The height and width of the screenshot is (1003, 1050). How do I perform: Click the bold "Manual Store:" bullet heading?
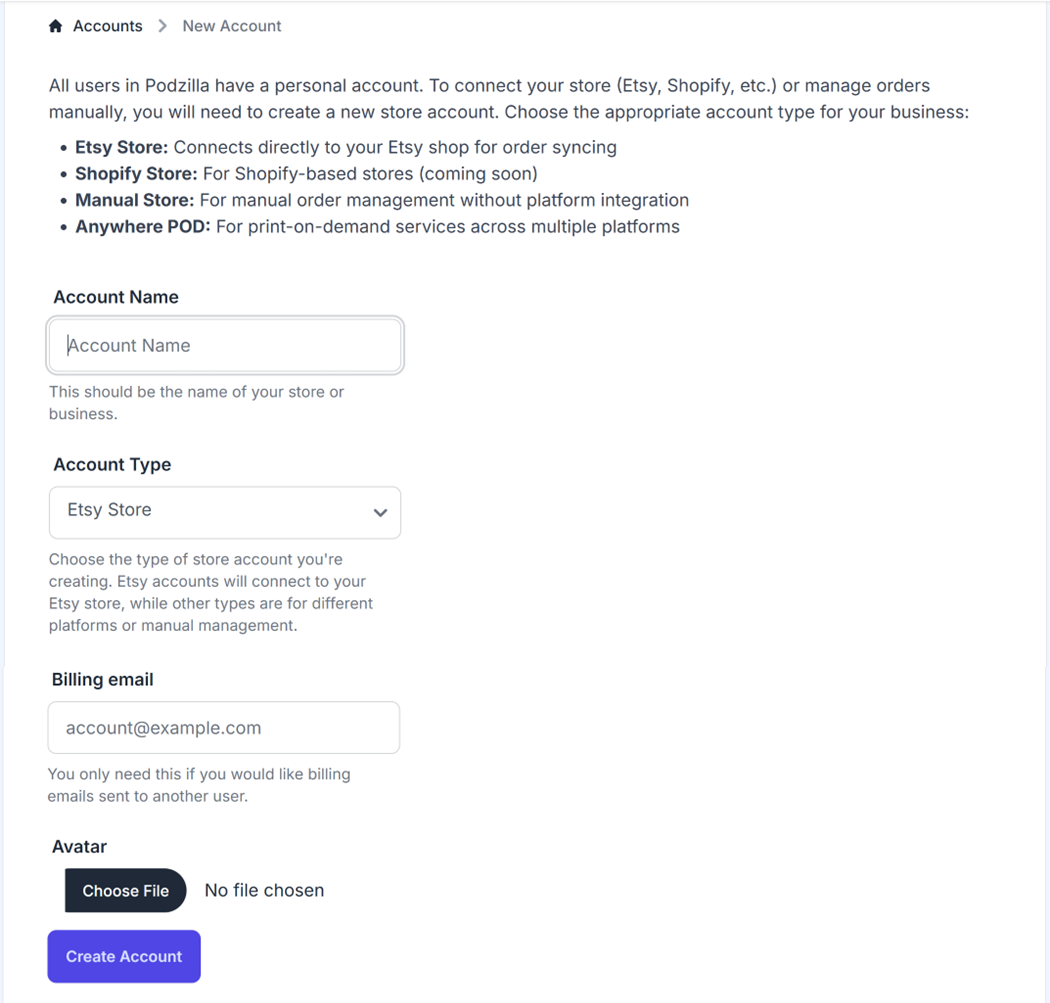pos(135,200)
